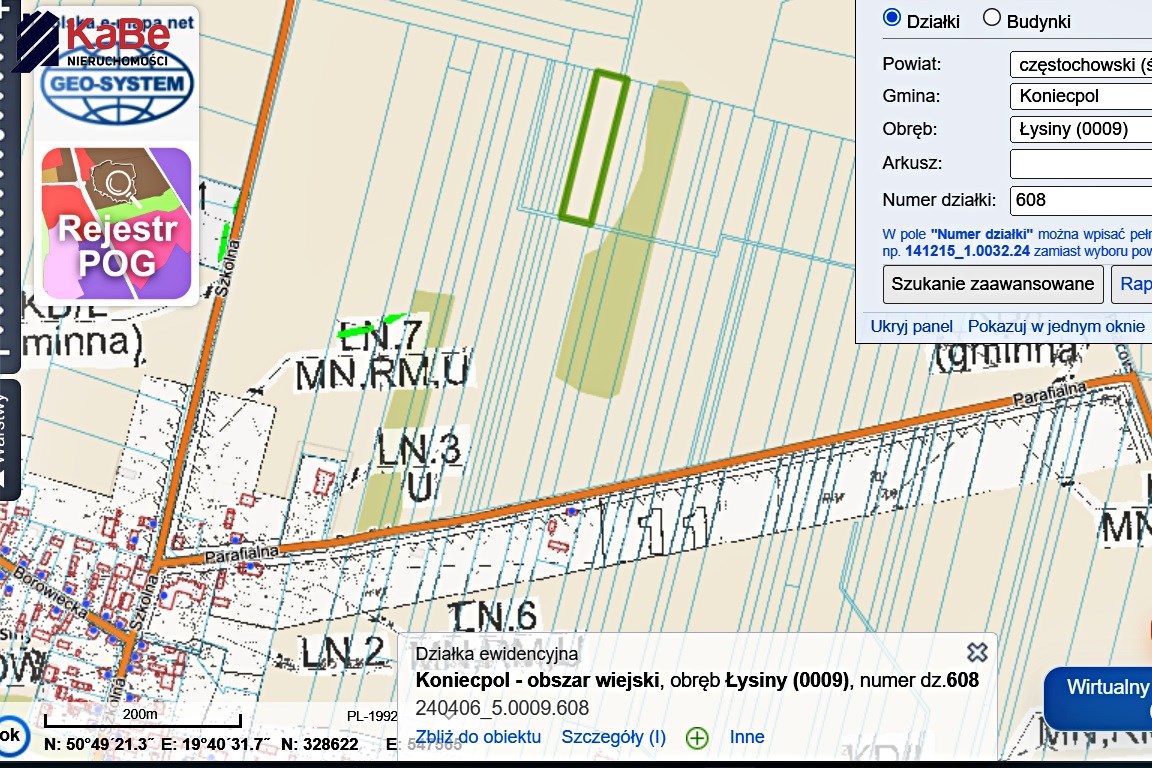Click the Numer działki field with 608
This screenshot has width=1152, height=768.
coord(1080,200)
